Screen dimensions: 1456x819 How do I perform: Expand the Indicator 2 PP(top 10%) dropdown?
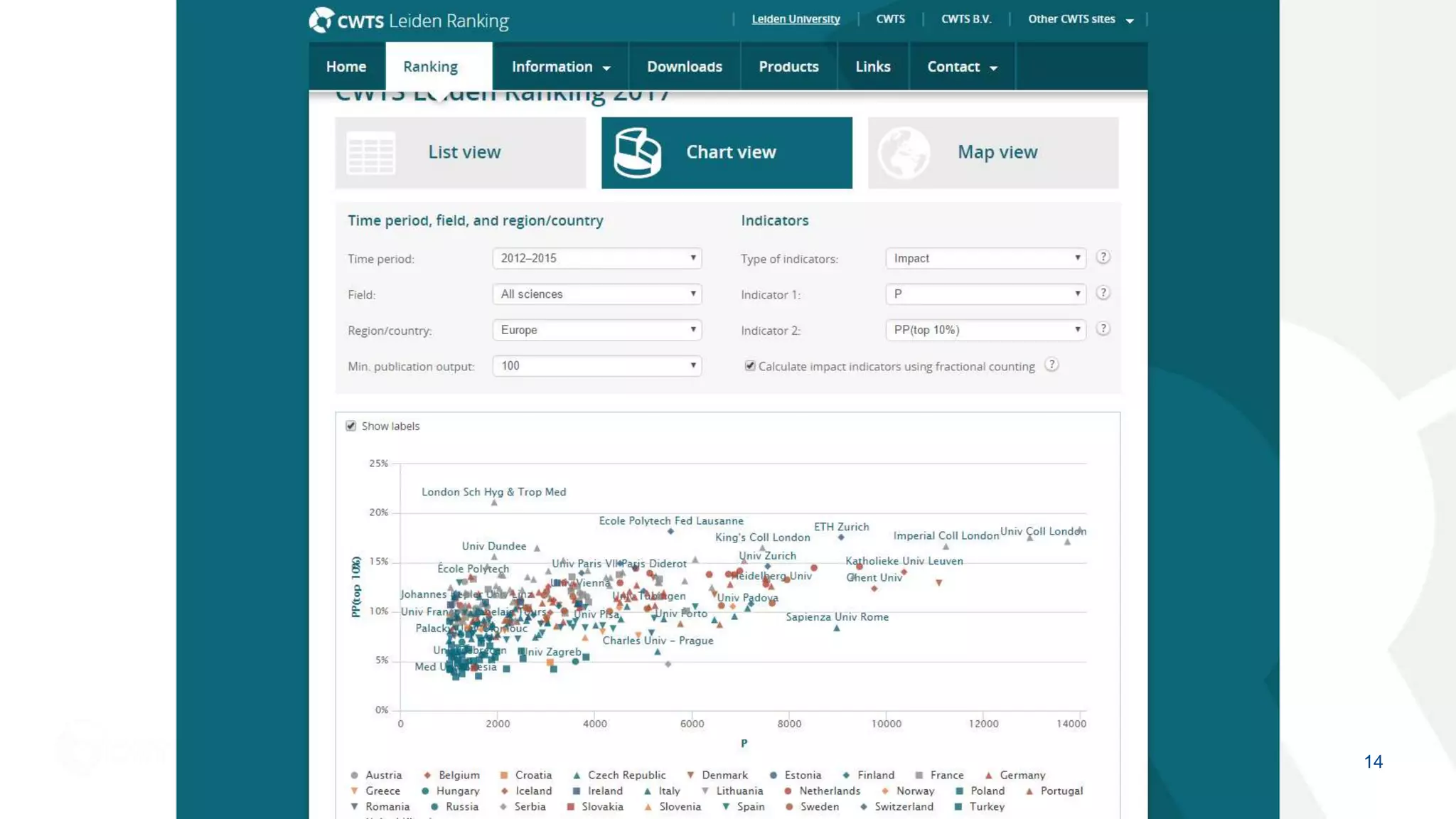click(985, 330)
